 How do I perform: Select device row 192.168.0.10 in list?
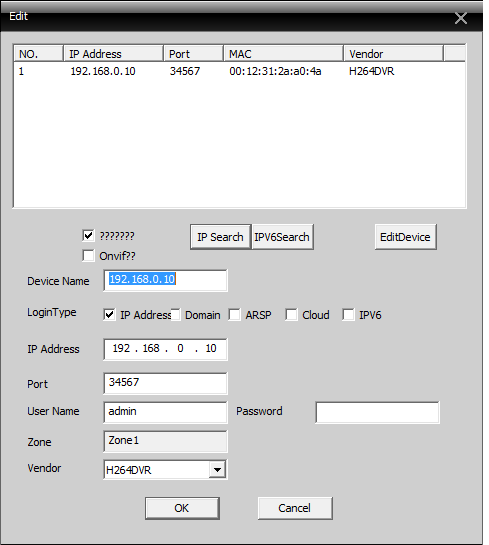pyautogui.click(x=239, y=71)
